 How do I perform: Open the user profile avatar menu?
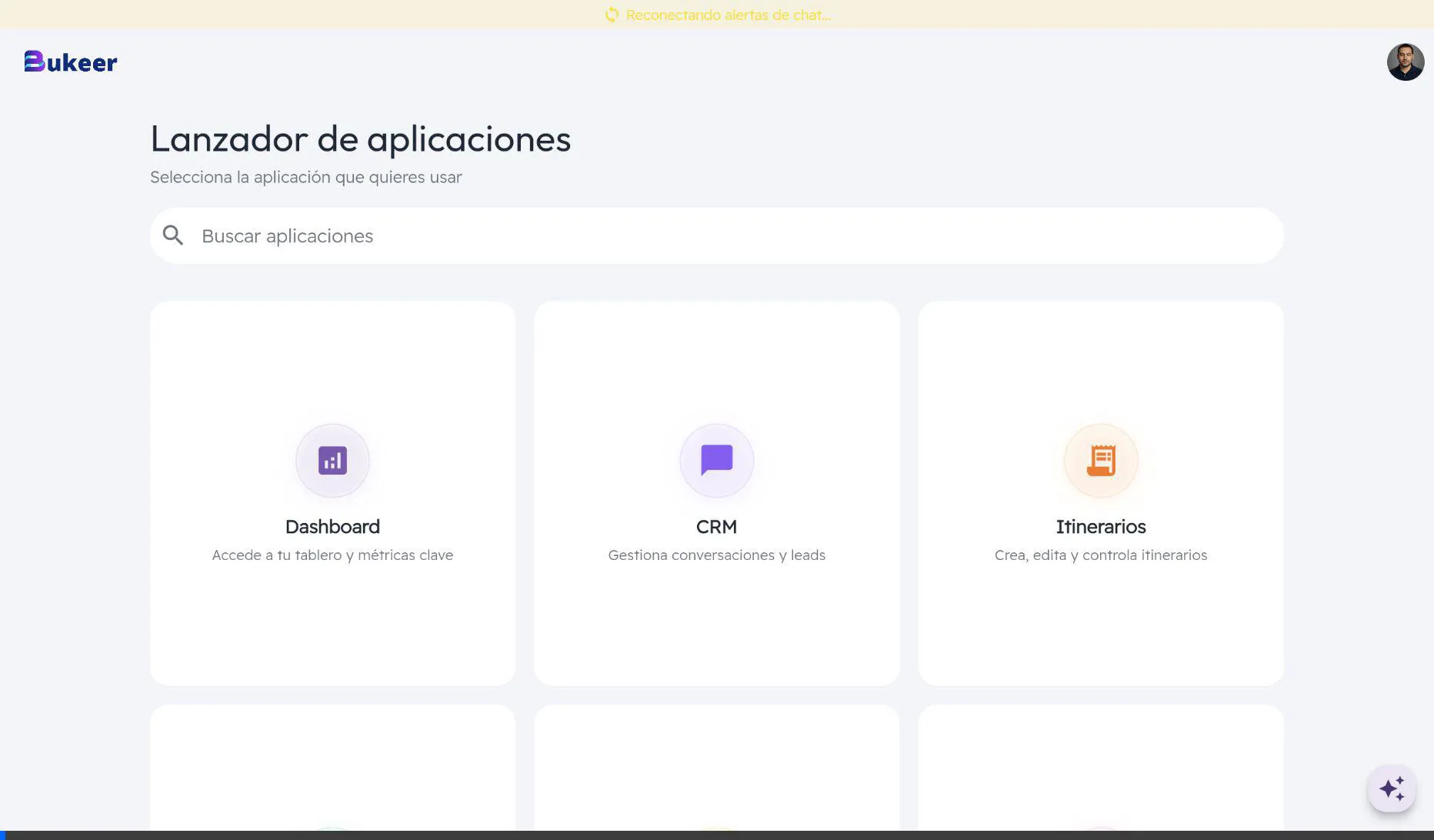(1405, 62)
